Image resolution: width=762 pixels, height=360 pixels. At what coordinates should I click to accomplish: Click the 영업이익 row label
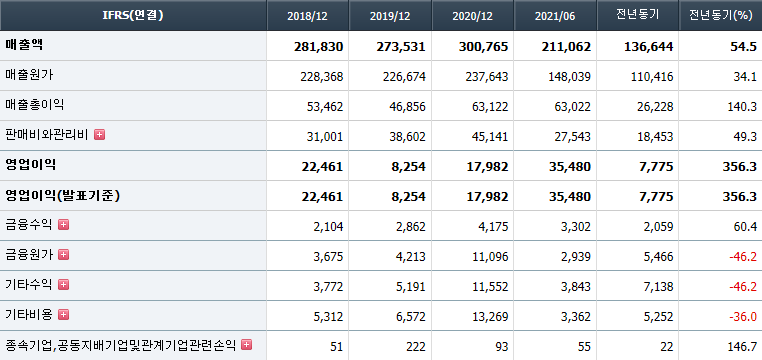coord(31,165)
